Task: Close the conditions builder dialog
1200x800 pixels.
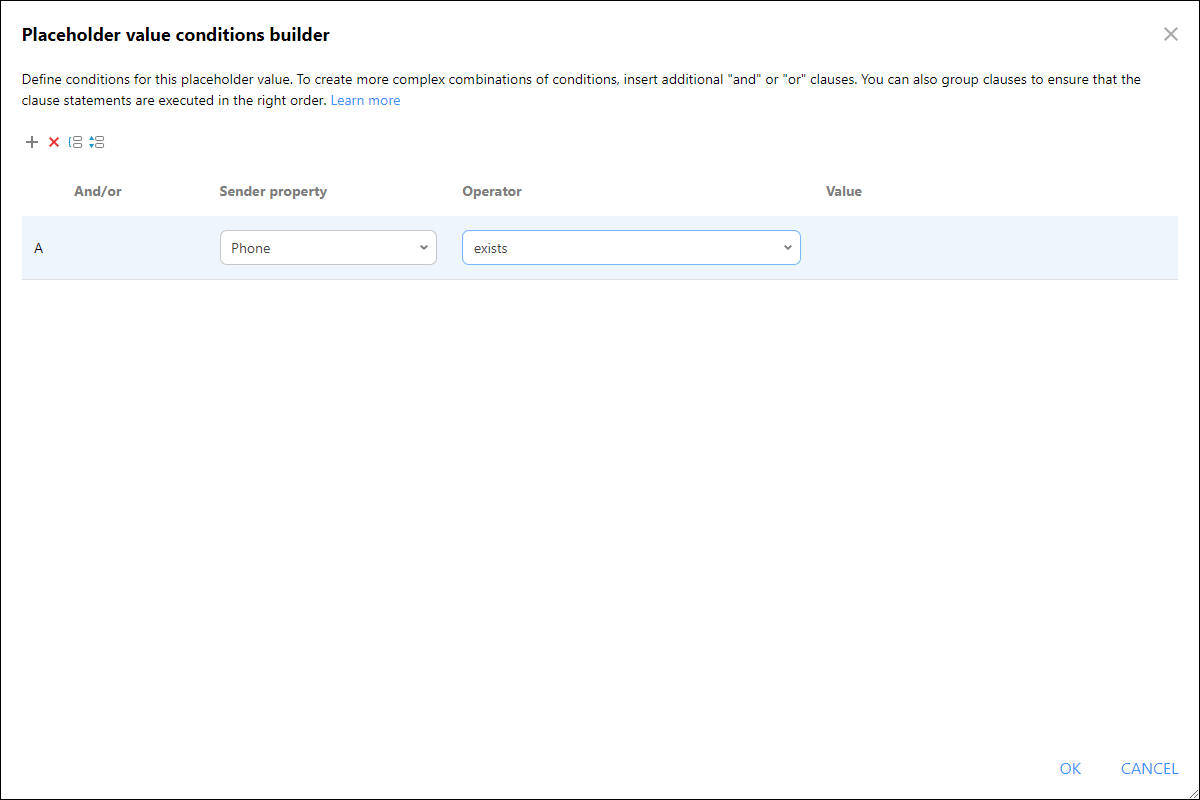Action: pyautogui.click(x=1171, y=34)
